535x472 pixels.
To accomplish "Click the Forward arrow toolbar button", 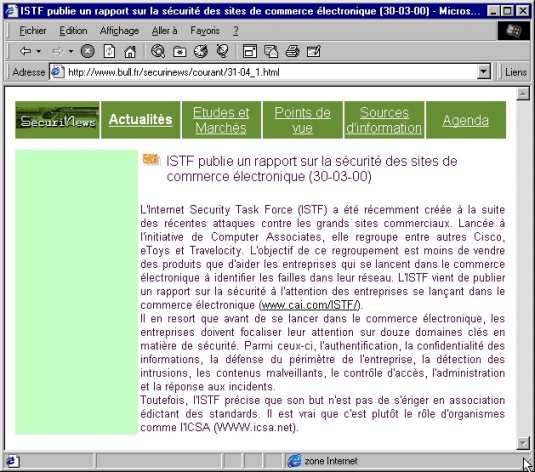I will [x=57, y=51].
